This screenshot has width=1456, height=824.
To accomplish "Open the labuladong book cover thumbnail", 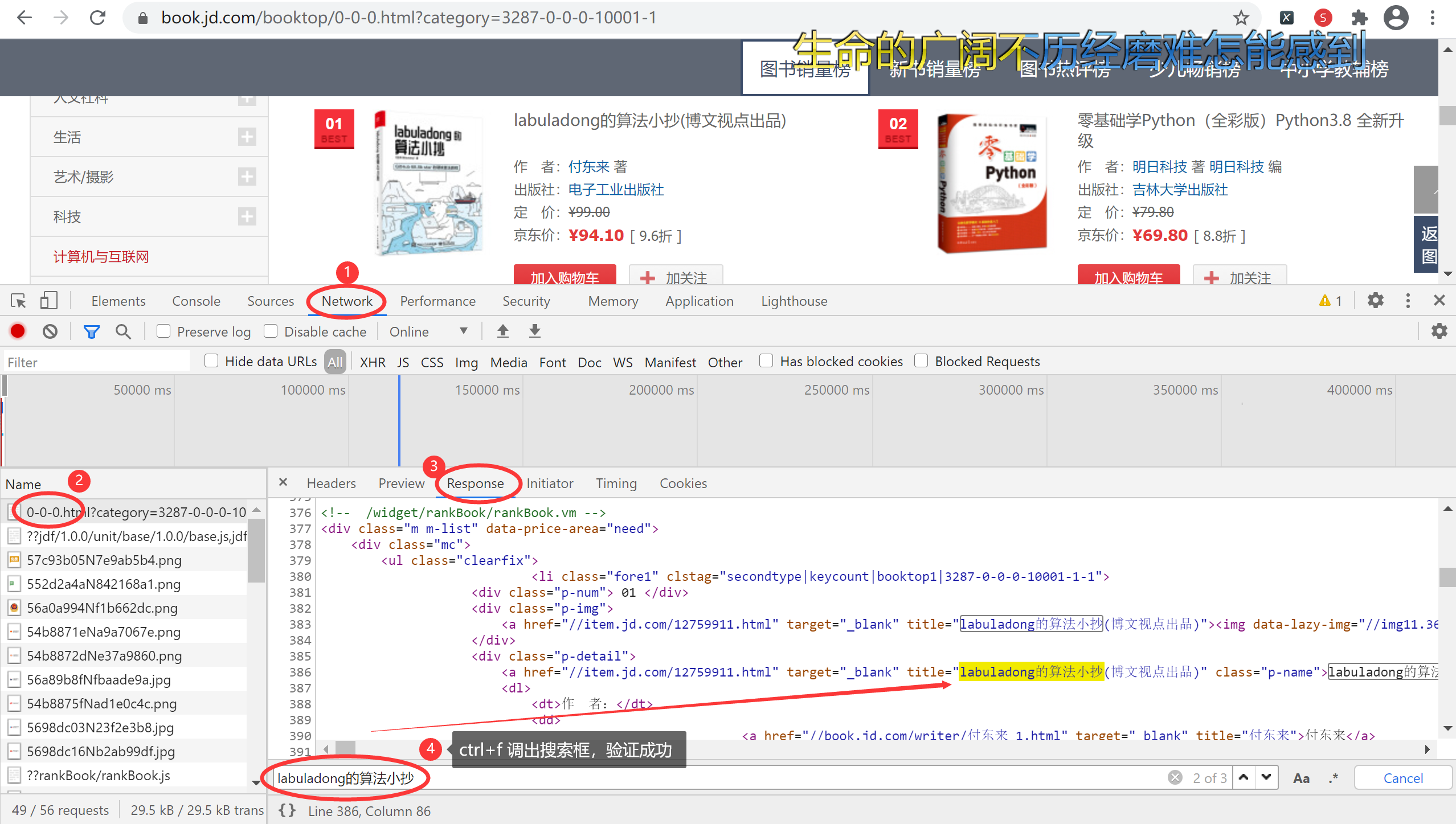I will pyautogui.click(x=428, y=182).
